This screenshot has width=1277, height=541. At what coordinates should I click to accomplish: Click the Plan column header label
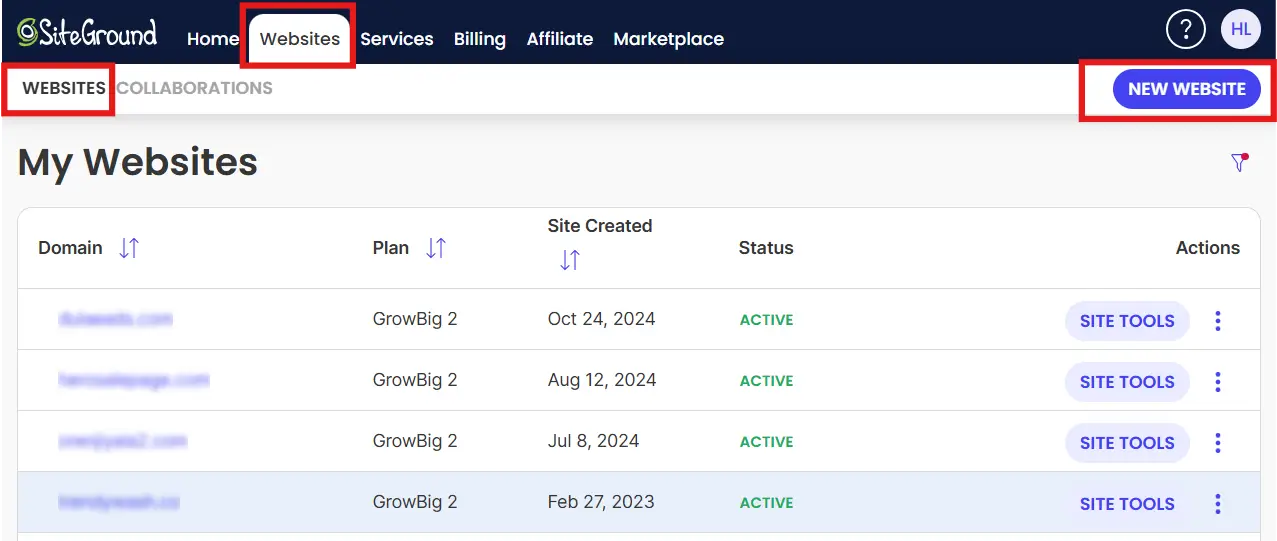coord(391,248)
